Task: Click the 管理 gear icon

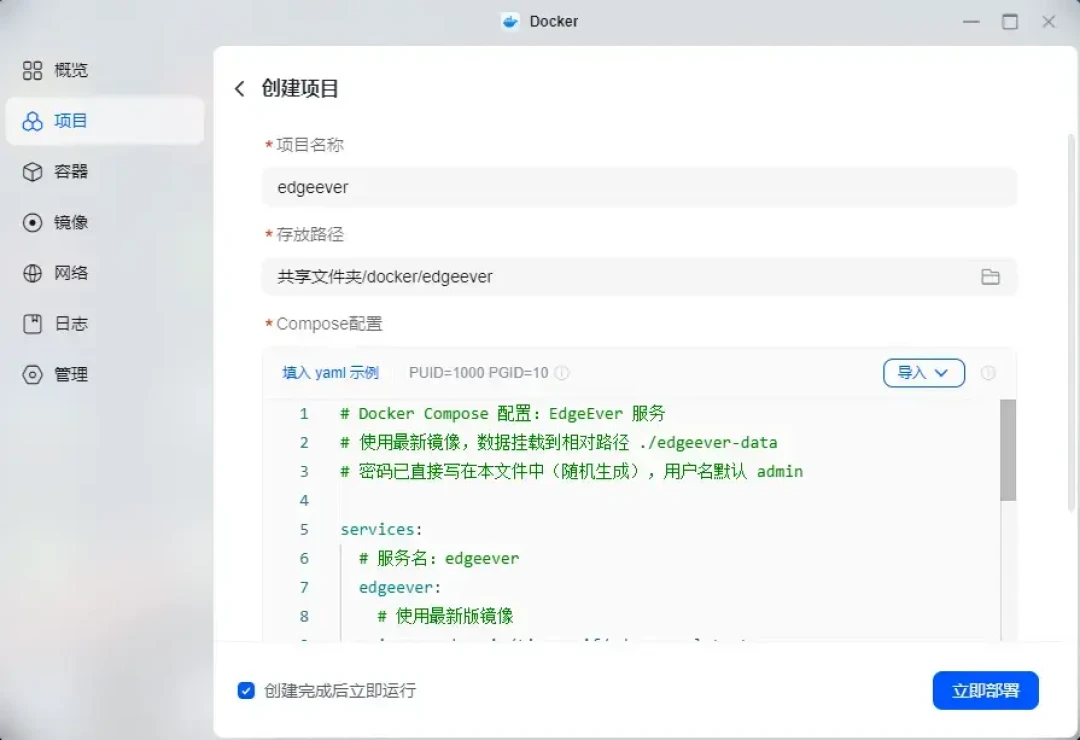Action: click(32, 374)
